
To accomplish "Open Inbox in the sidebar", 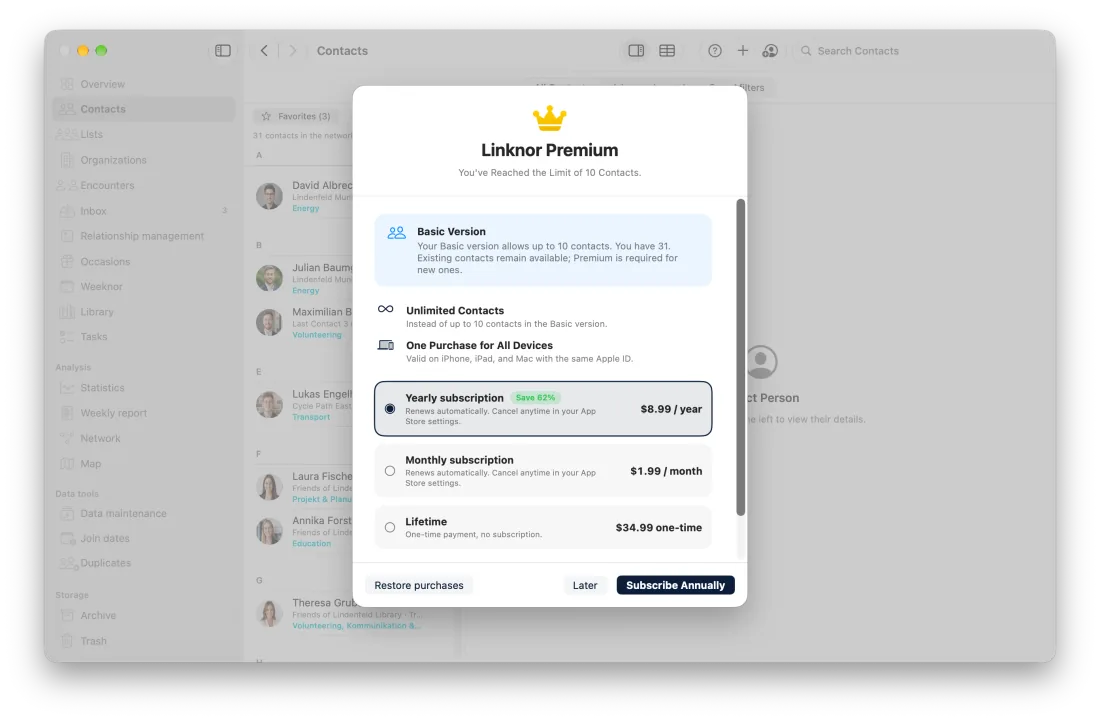I will pyautogui.click(x=144, y=210).
